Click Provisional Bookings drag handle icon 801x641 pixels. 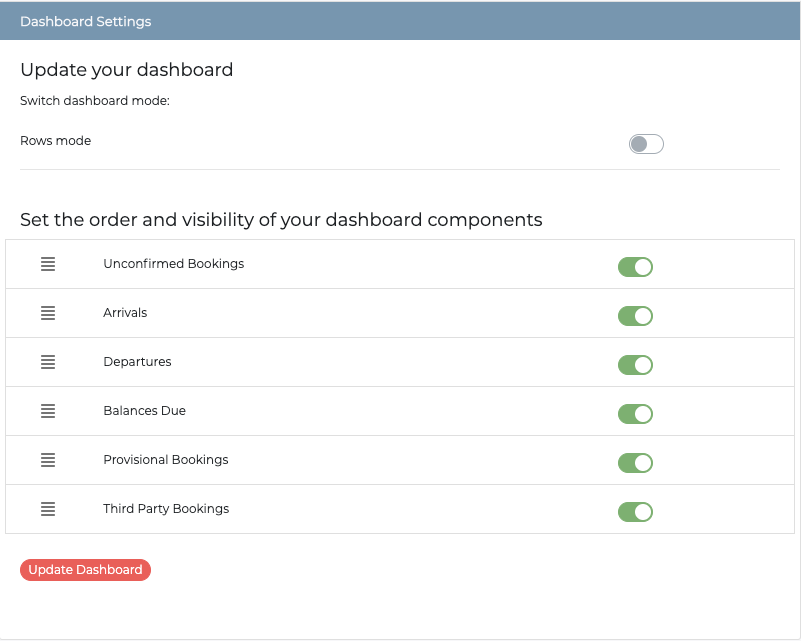click(x=48, y=460)
